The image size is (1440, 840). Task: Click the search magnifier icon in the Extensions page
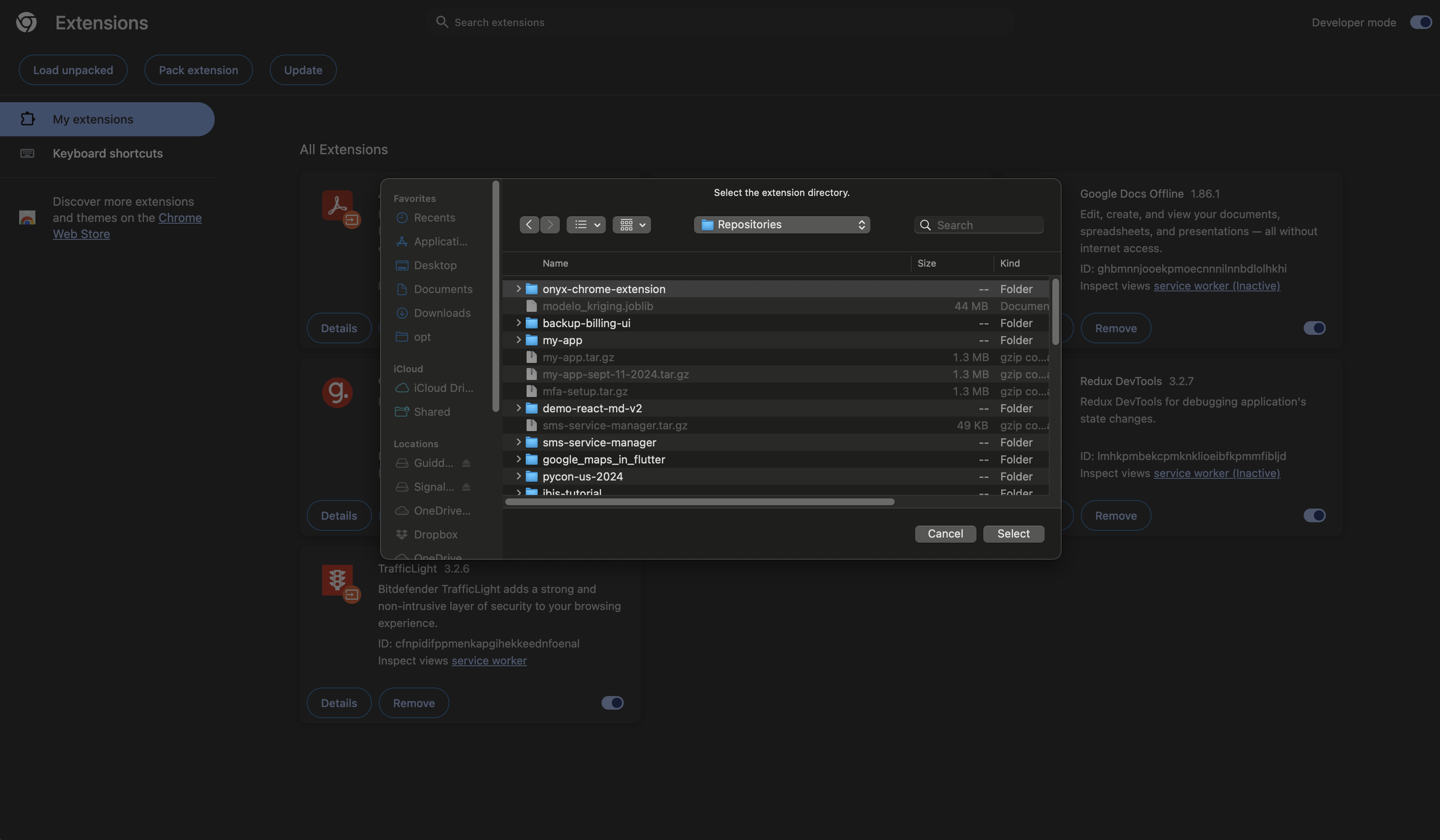[442, 22]
